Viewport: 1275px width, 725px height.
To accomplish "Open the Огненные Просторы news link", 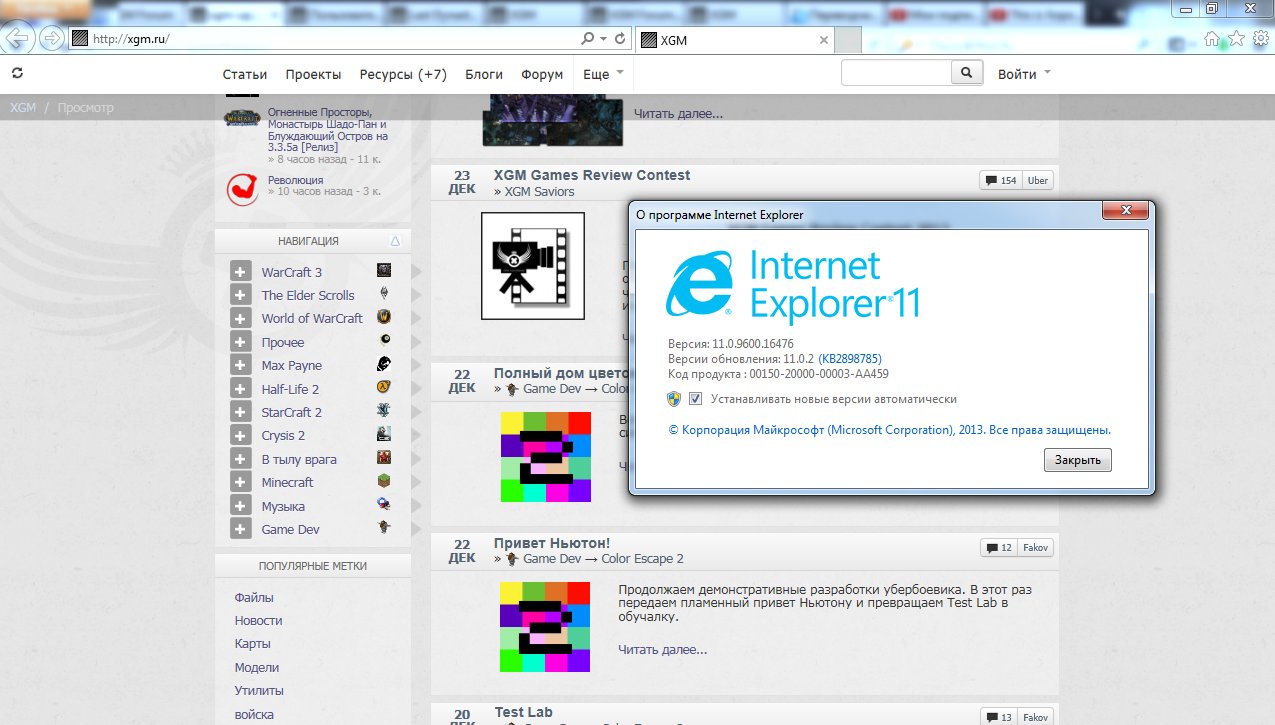I will tap(328, 130).
